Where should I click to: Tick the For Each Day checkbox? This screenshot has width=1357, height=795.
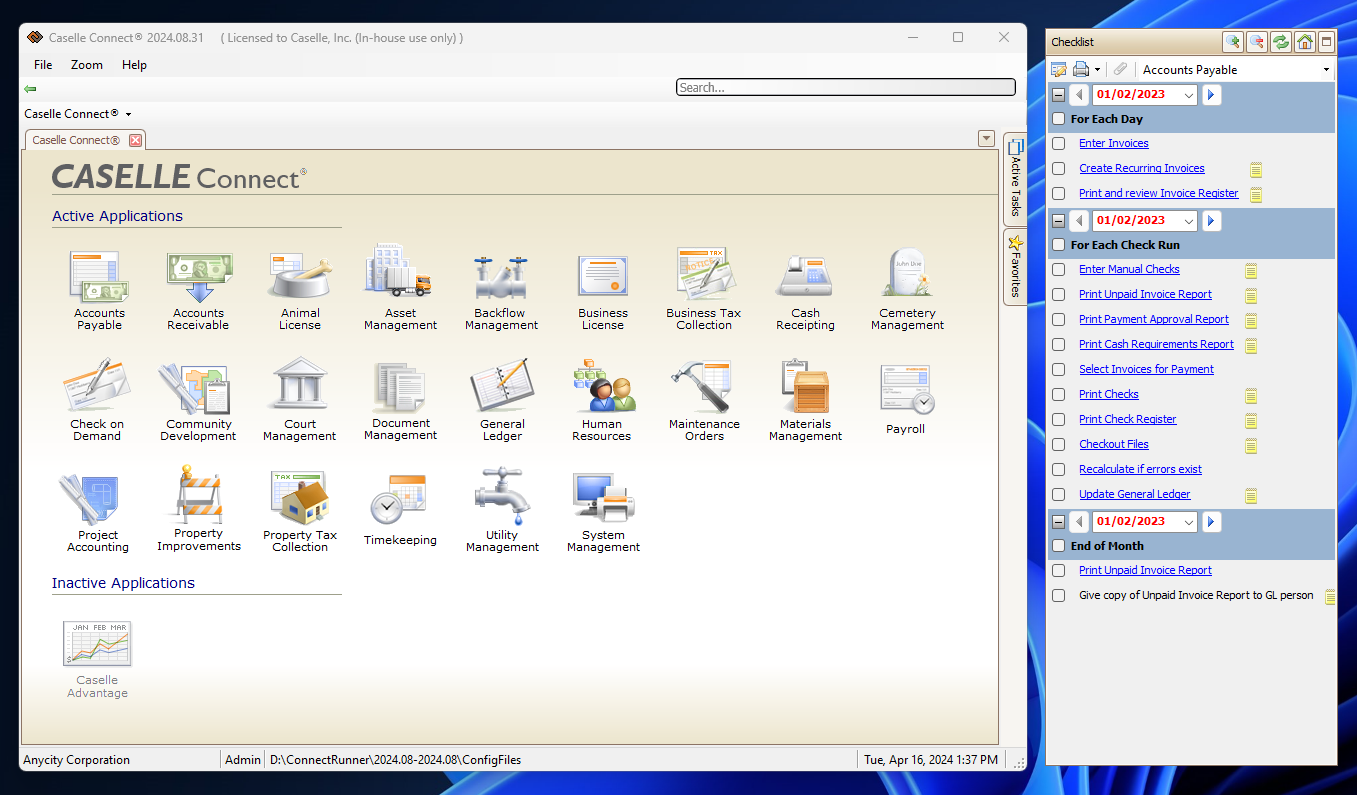(1058, 119)
